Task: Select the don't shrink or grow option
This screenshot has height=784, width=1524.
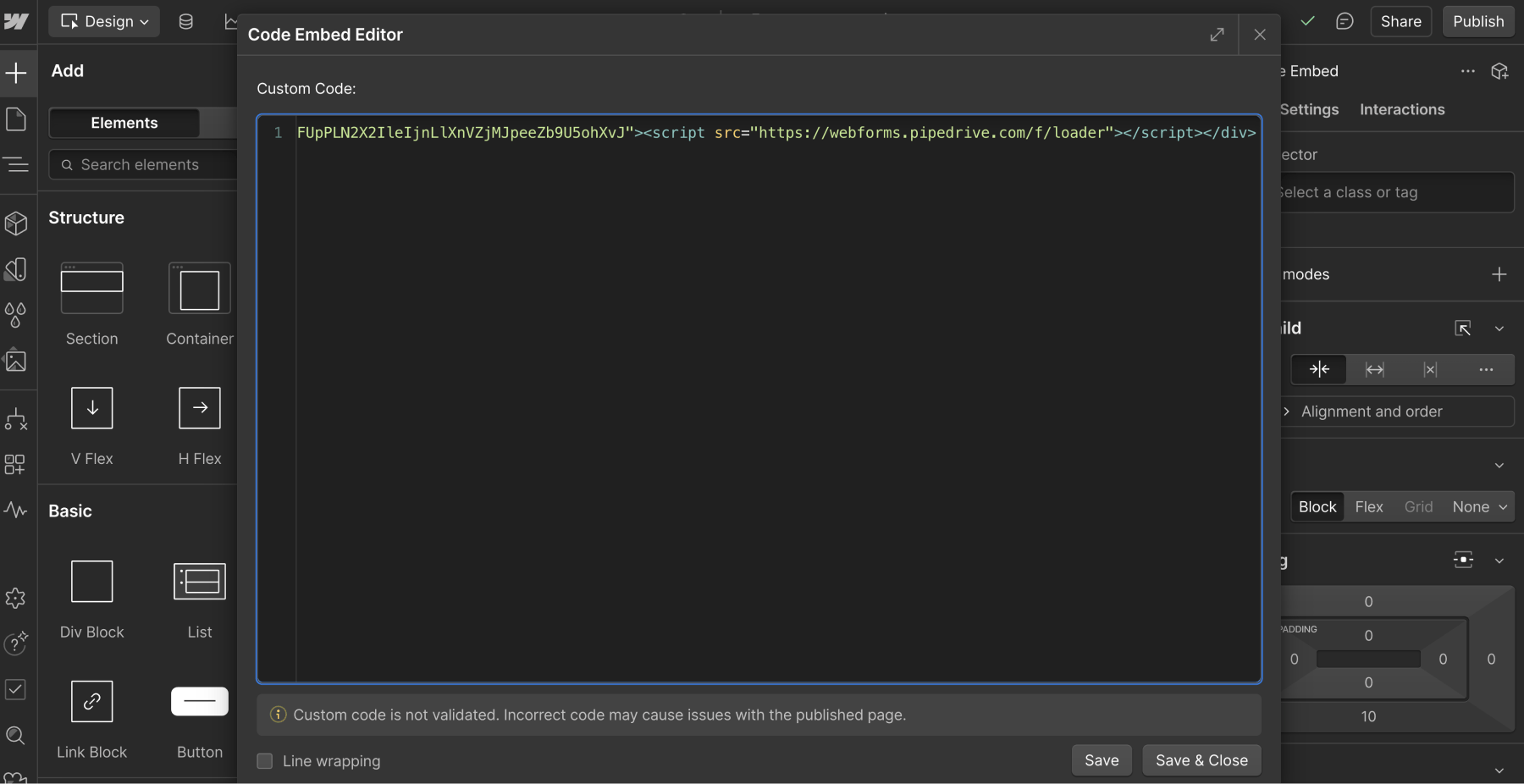Action: 1430,369
